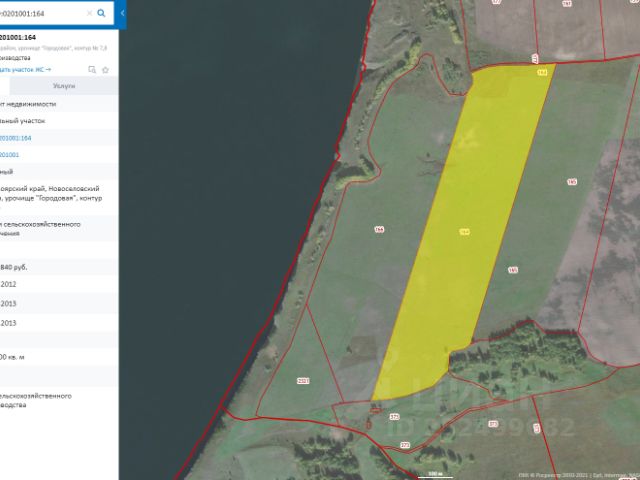Click the 273 road parcel label

pyautogui.click(x=405, y=443)
